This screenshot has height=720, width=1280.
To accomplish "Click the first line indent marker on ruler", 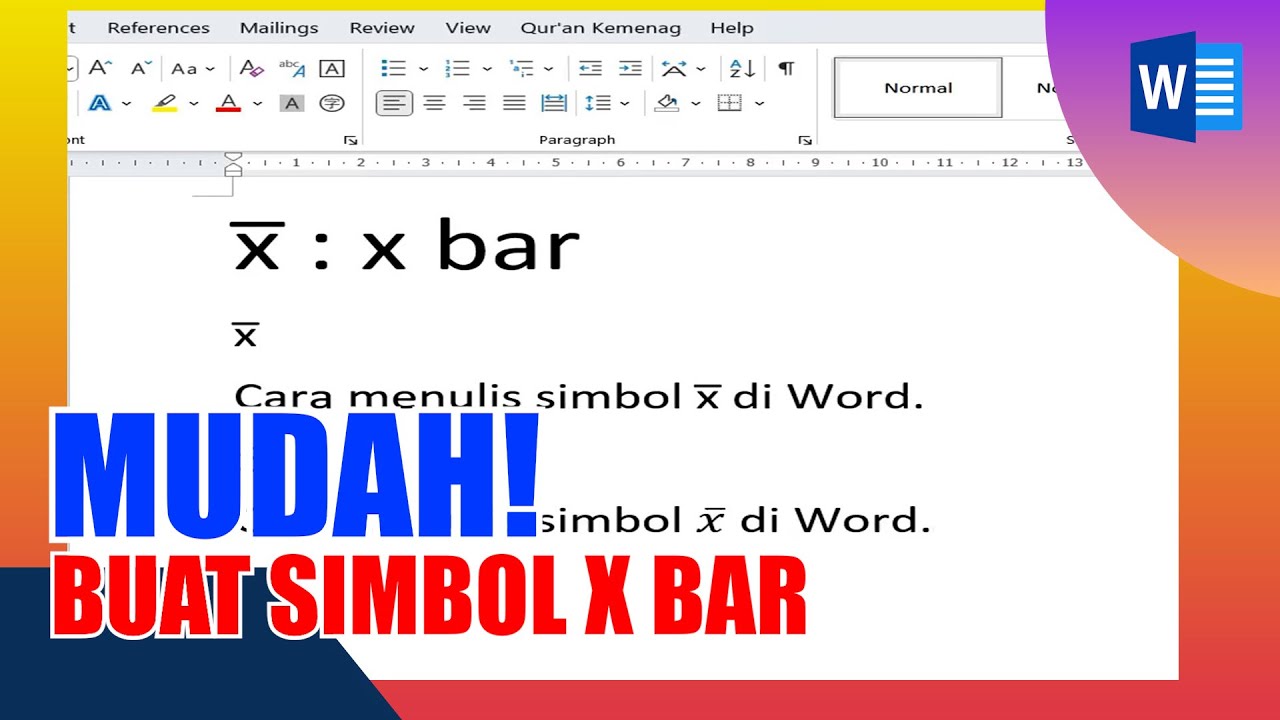I will [233, 158].
